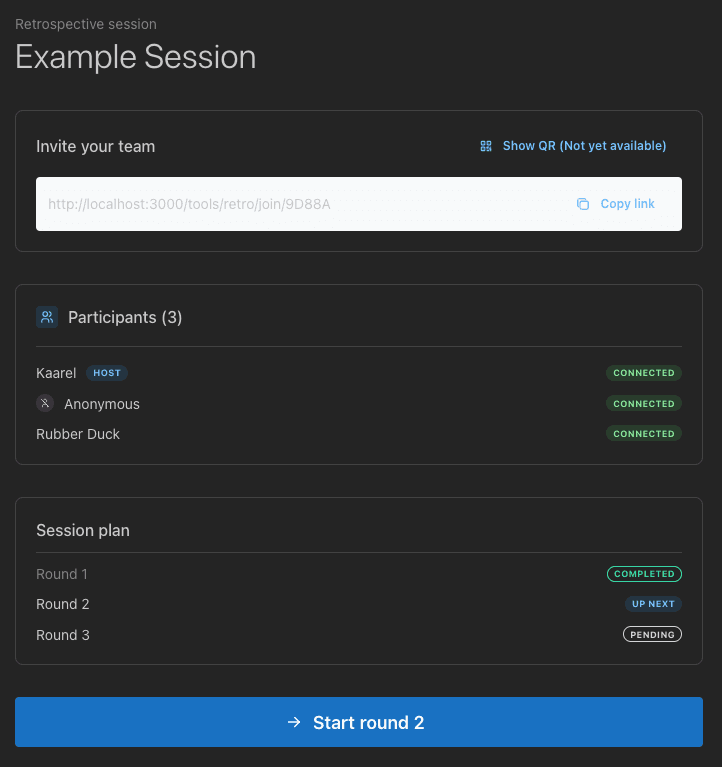Select Round 2 in Session plan
The image size is (722, 767).
[63, 604]
